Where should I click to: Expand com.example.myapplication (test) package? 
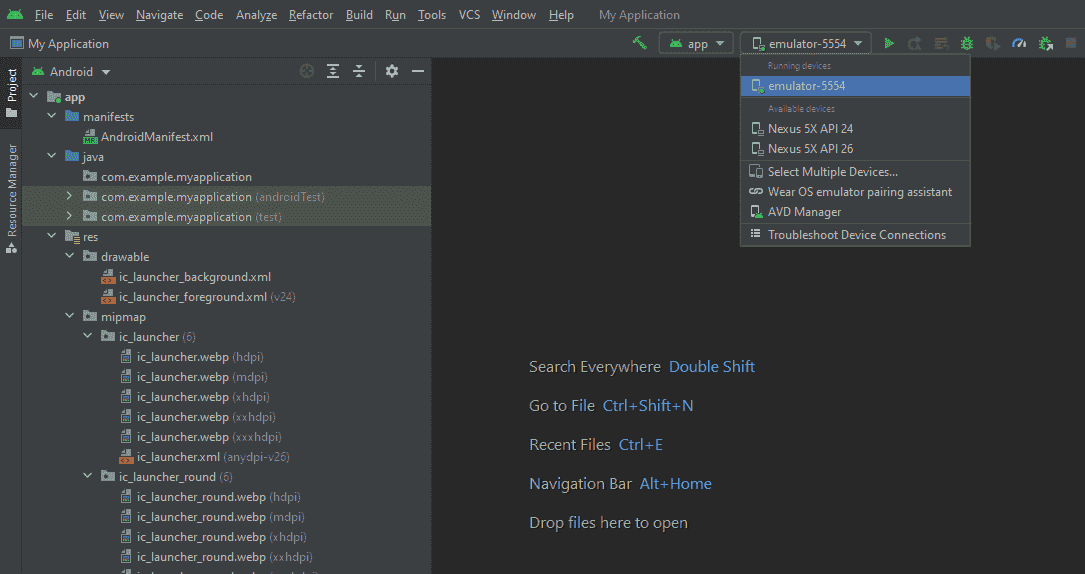click(69, 216)
